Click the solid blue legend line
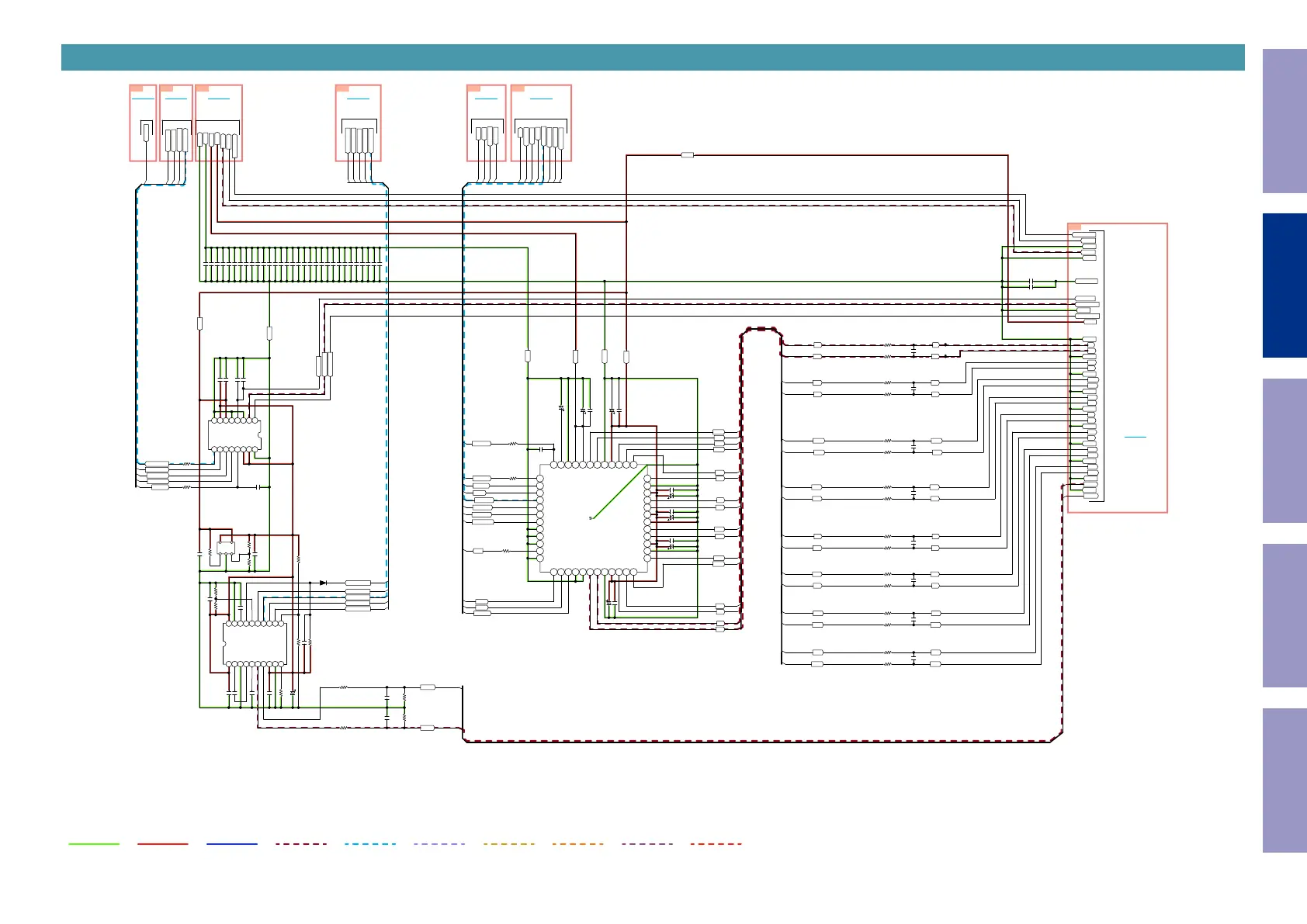Viewport: 1307px width, 924px height. coord(232,844)
